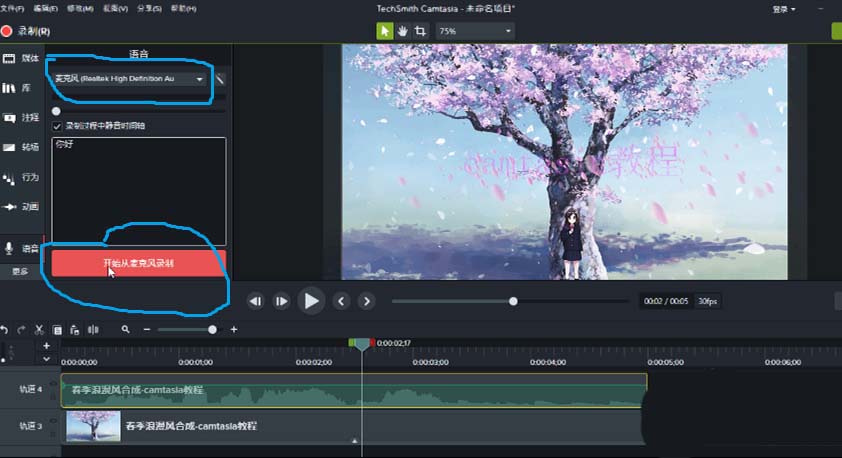Adjust the microphone input level slider

[x=56, y=111]
